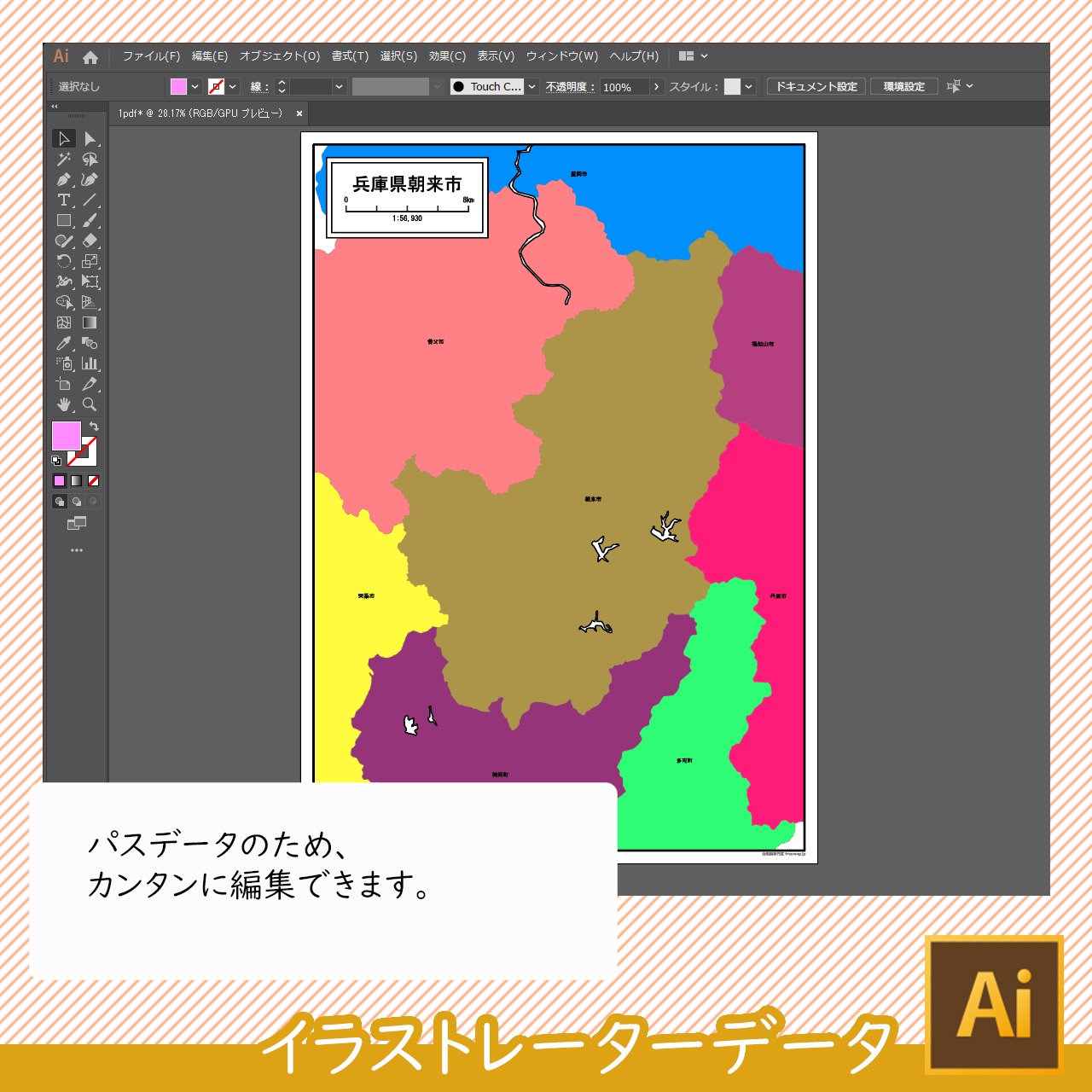Select the Blend tool
The height and width of the screenshot is (1092, 1092).
coord(90,343)
